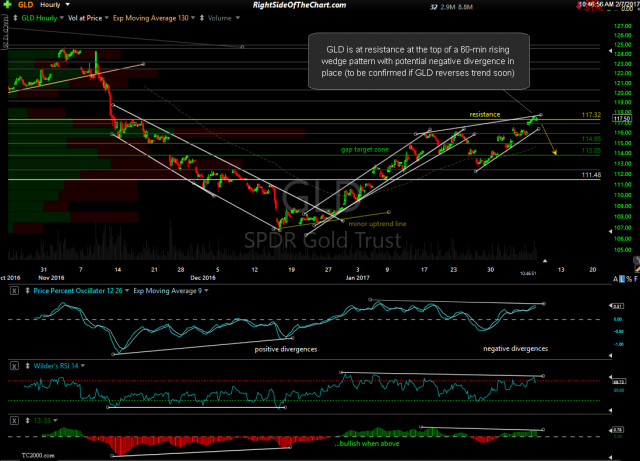Open Exp Moving Average 130 dropdown
Image resolution: width=640 pixels, height=461 pixels.
click(193, 18)
